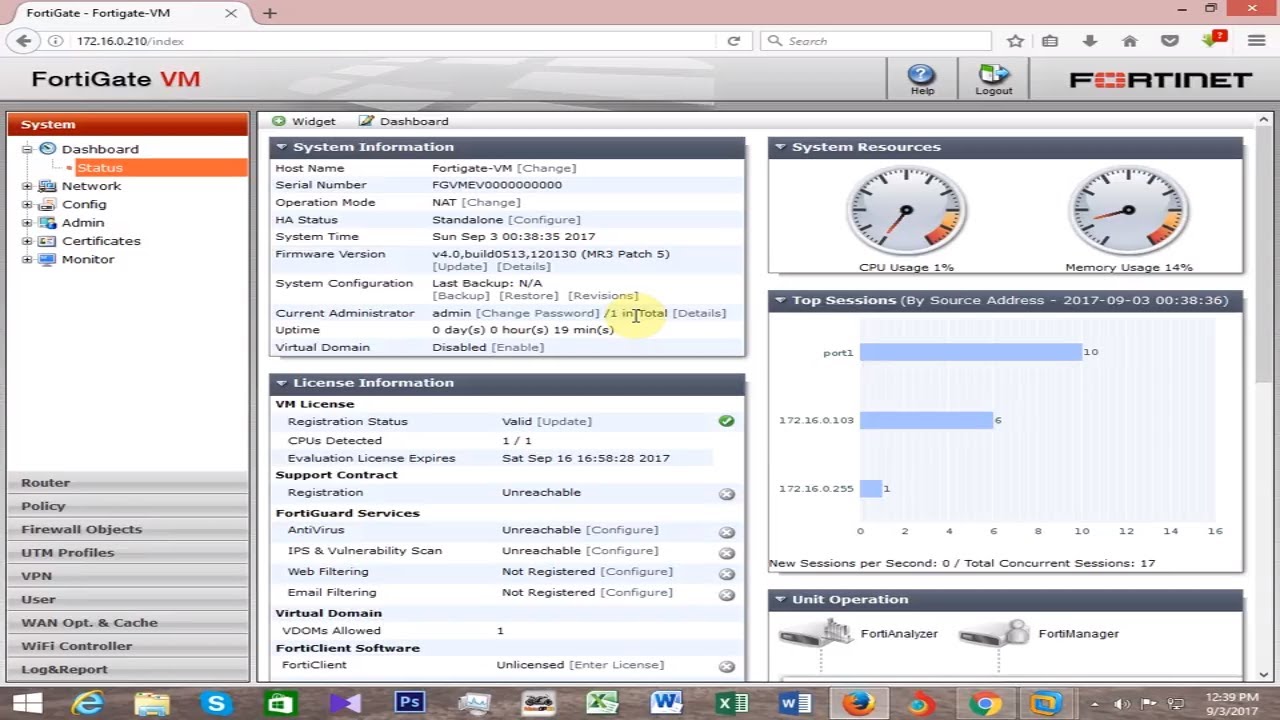Screen dimensions: 1280x720
Task: Open the Firefox downloads arrow icon
Action: coord(1090,41)
